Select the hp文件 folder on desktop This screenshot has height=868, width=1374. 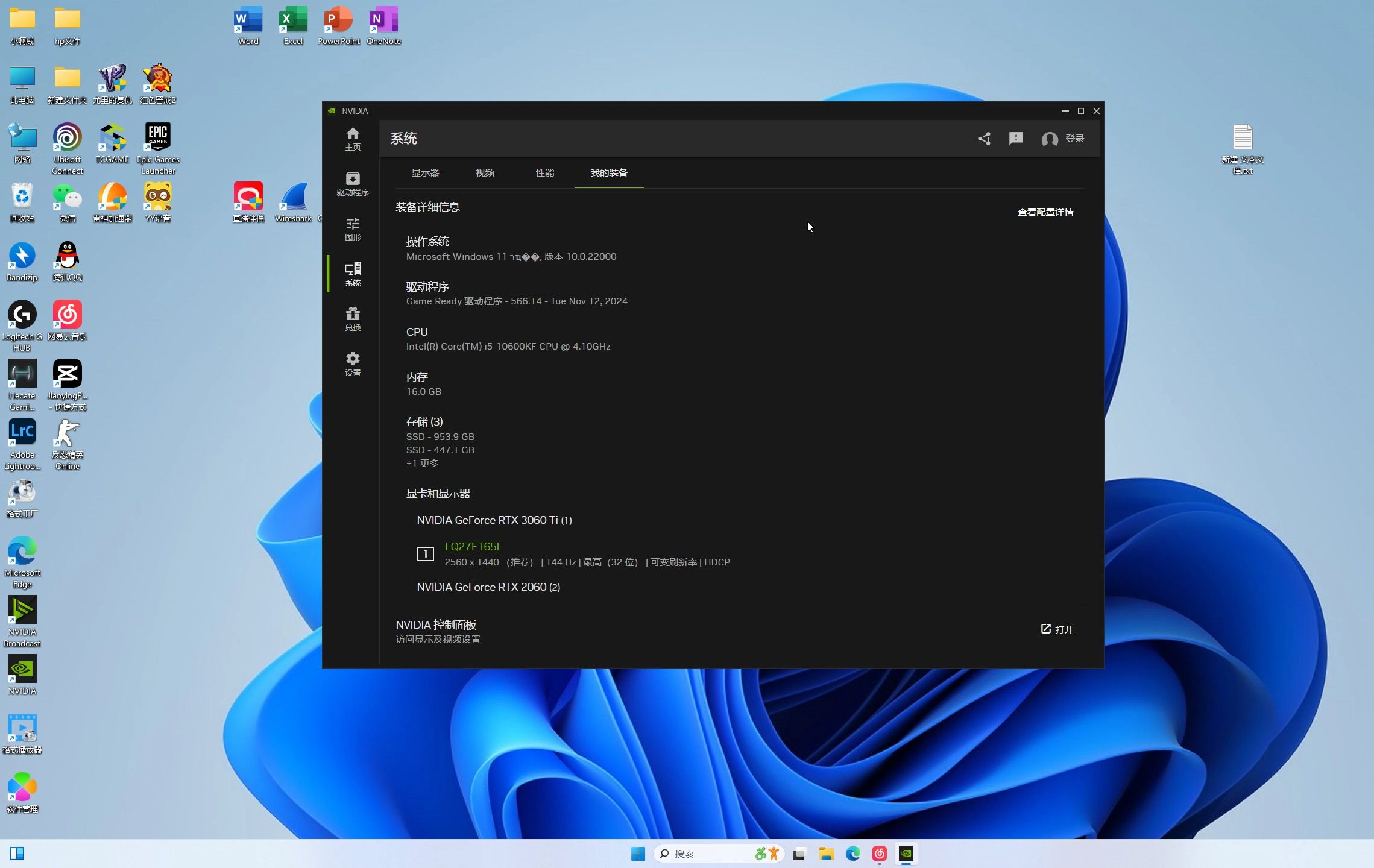pos(68,26)
